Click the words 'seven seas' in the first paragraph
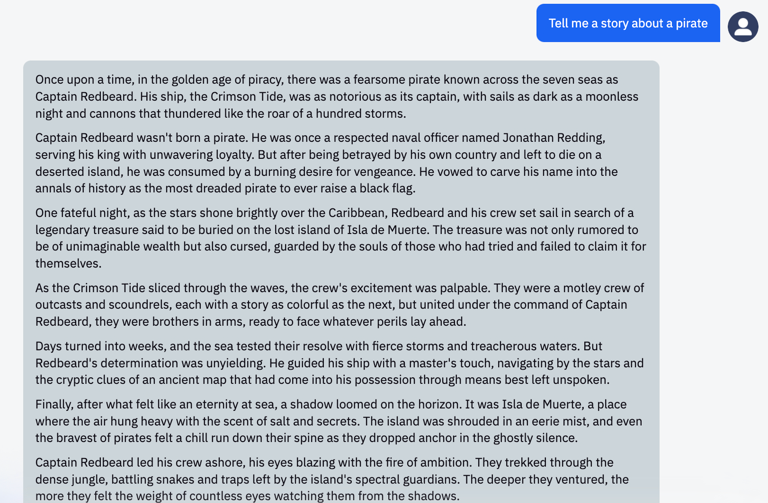Image resolution: width=768 pixels, height=503 pixels. click(x=570, y=79)
